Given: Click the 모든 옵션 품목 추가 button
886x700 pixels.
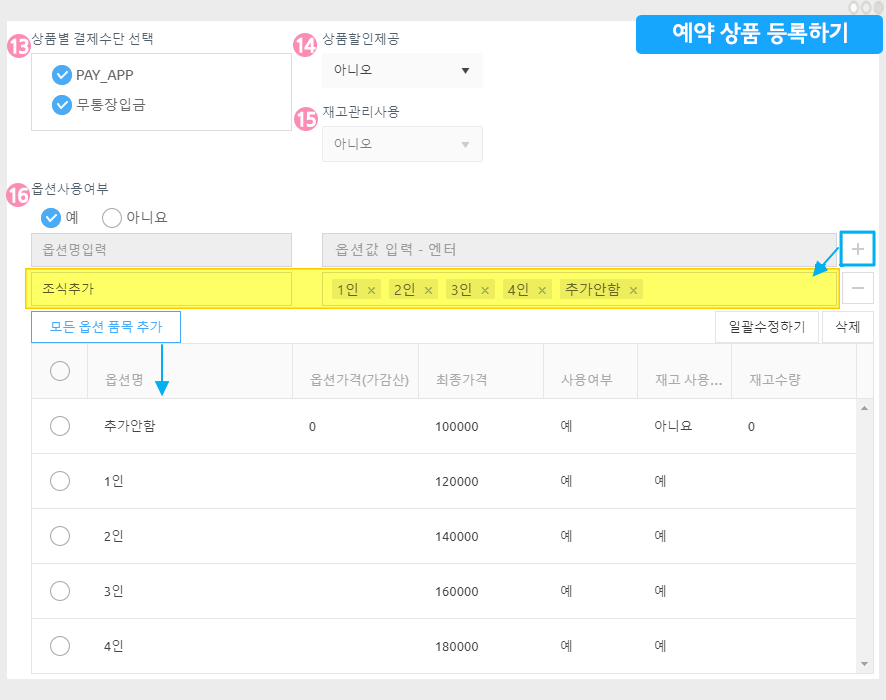Looking at the screenshot, I should [106, 327].
